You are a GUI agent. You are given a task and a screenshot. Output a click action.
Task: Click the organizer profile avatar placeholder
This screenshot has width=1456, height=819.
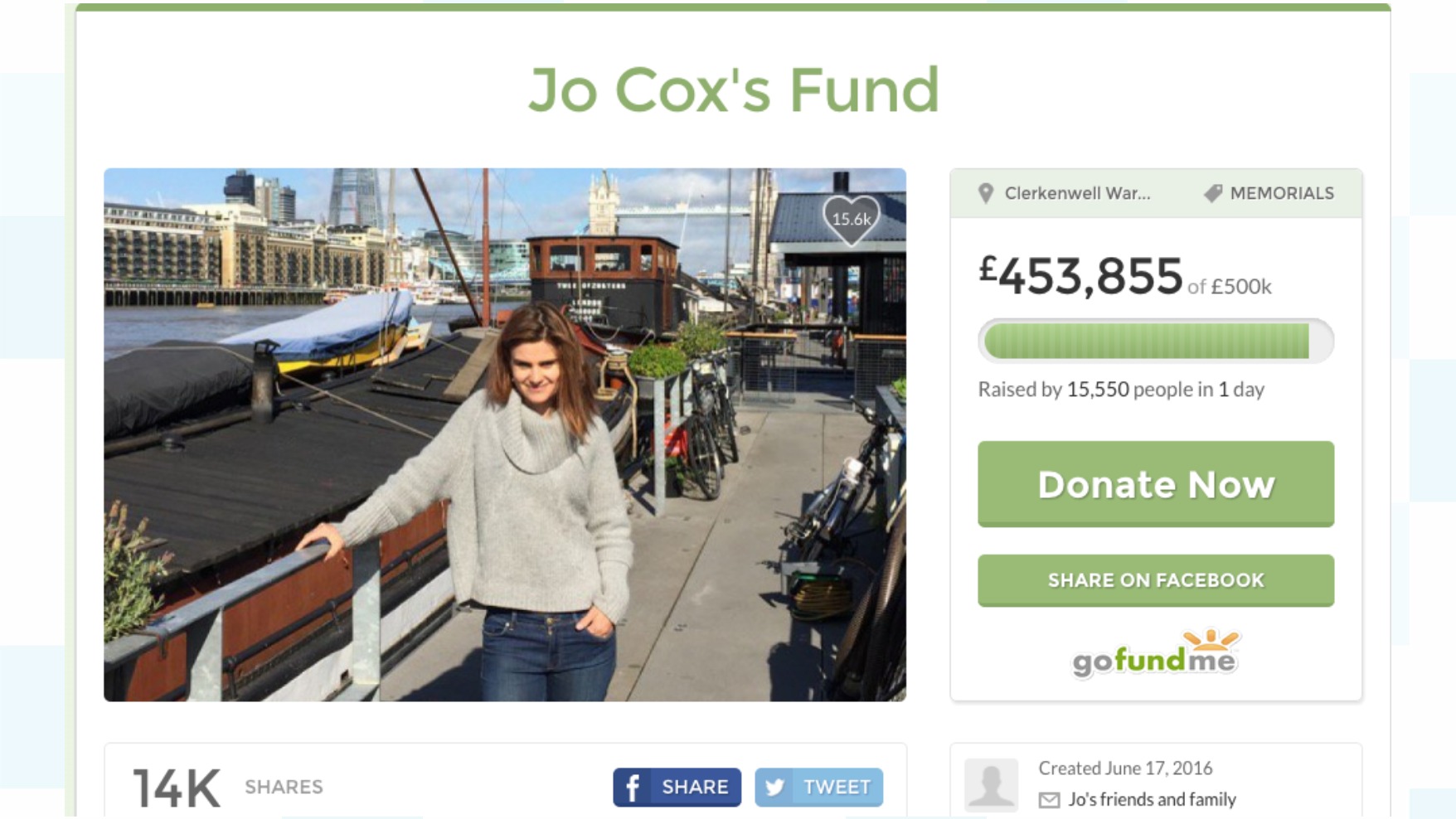pos(991,784)
